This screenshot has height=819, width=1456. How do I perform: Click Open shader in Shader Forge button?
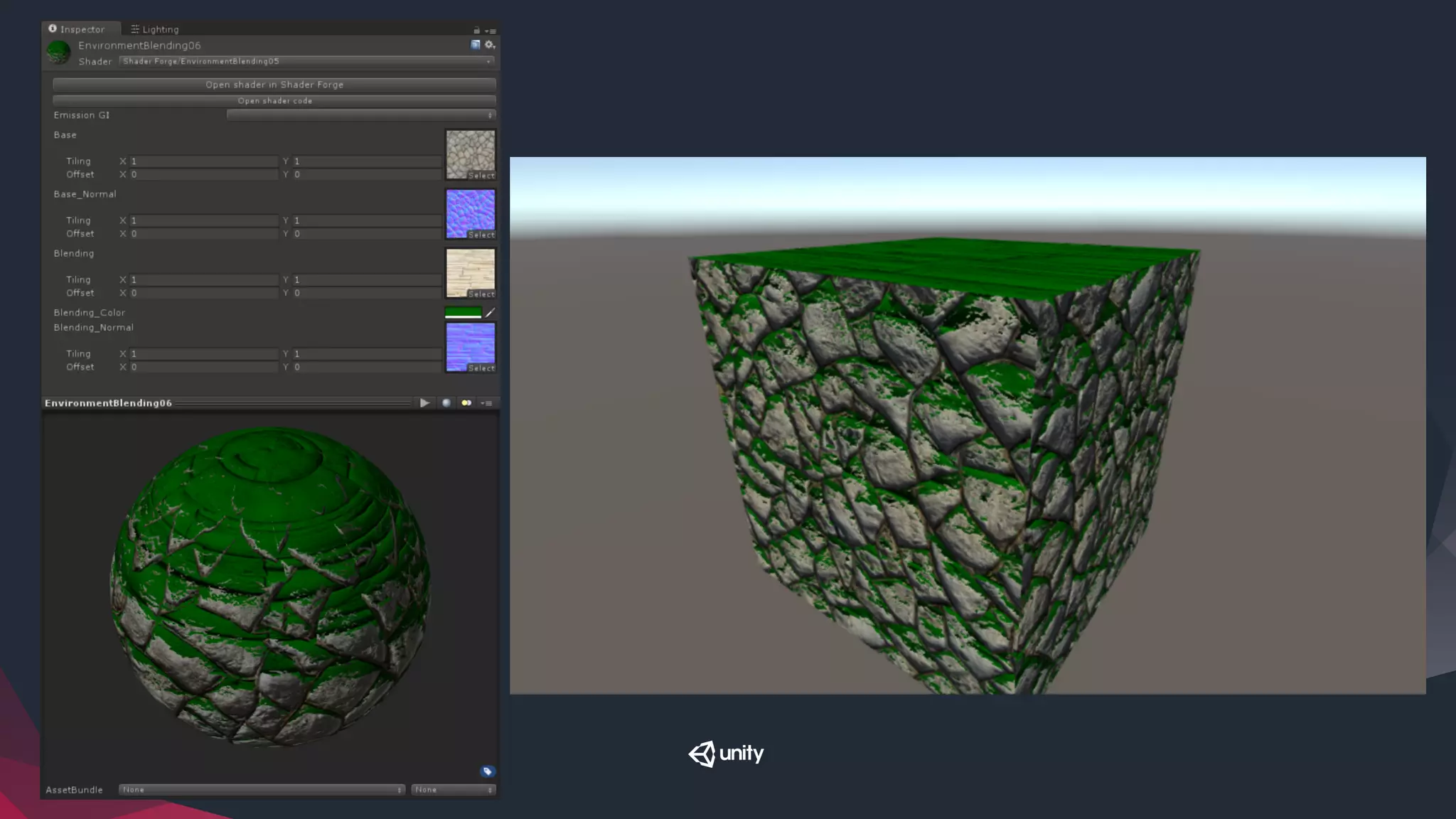pos(274,85)
